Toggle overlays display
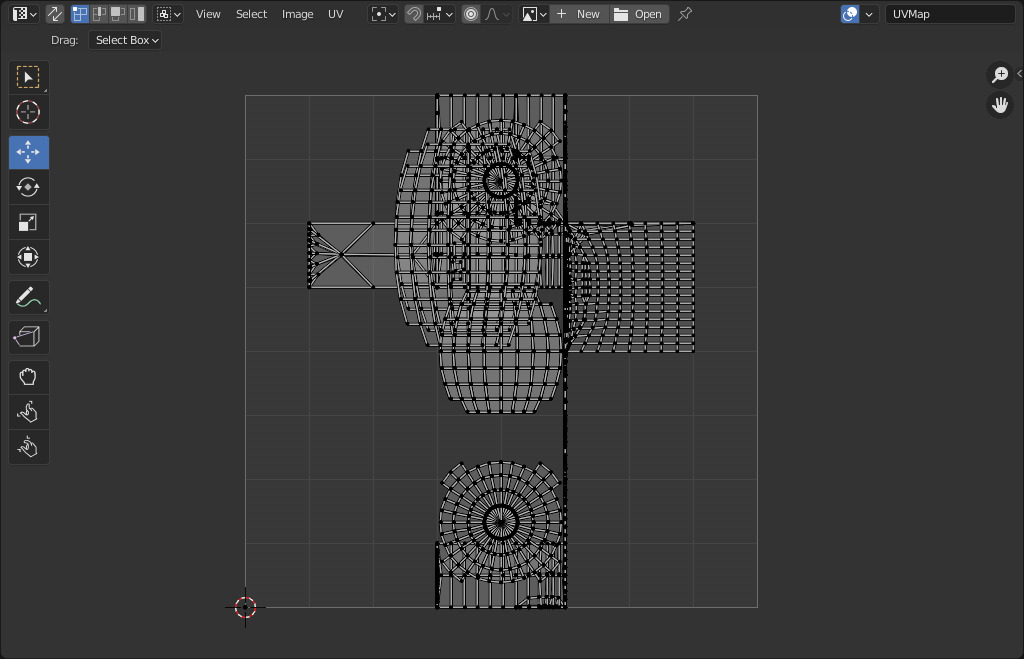Image resolution: width=1024 pixels, height=659 pixels. pos(850,14)
